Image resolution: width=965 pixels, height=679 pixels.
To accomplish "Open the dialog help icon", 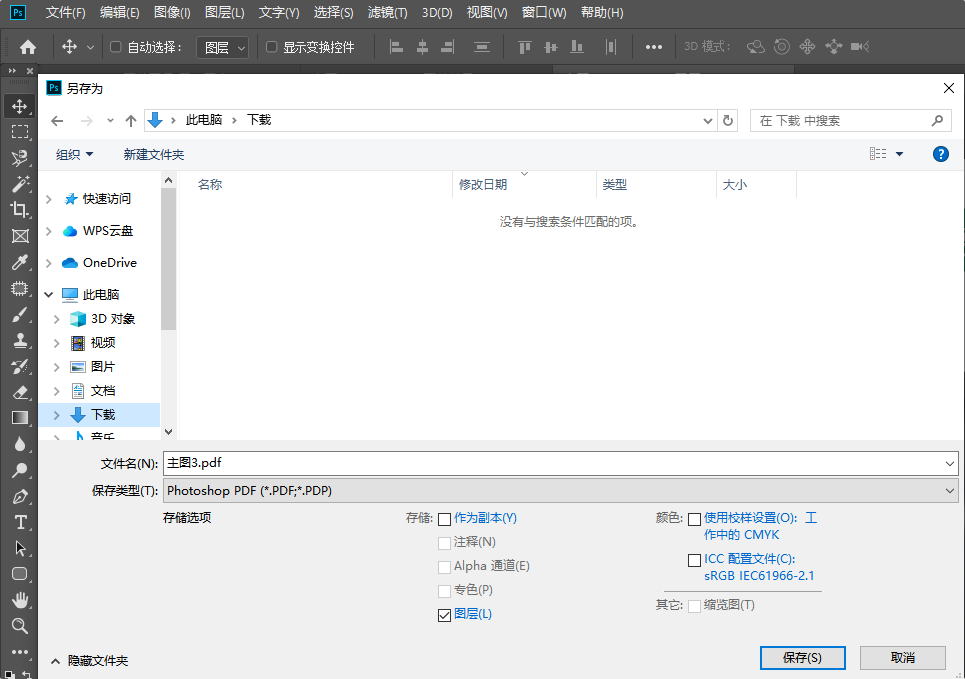I will click(940, 154).
